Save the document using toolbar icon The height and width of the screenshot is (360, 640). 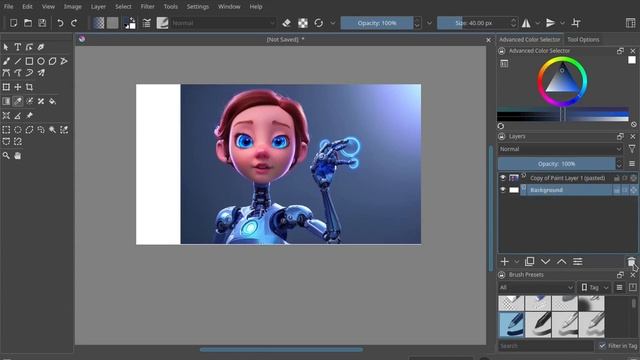(x=42, y=23)
